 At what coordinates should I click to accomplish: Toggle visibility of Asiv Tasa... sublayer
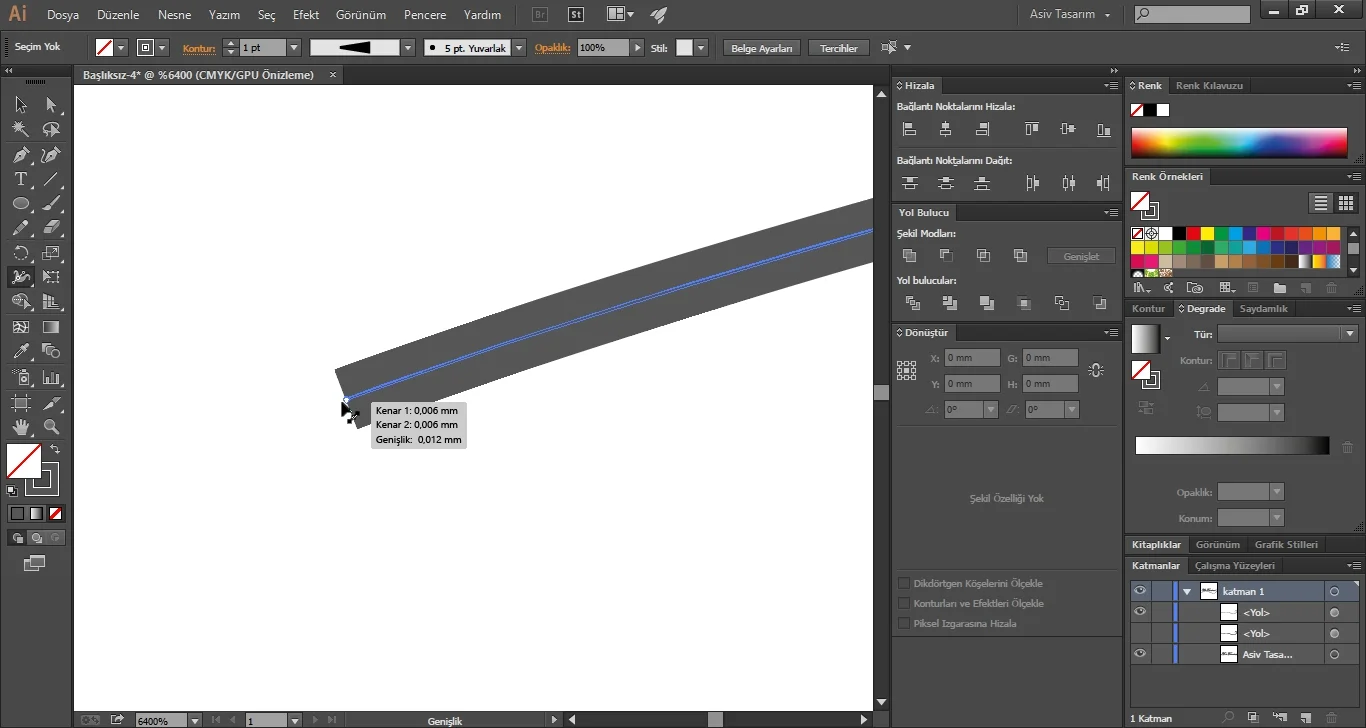1139,654
